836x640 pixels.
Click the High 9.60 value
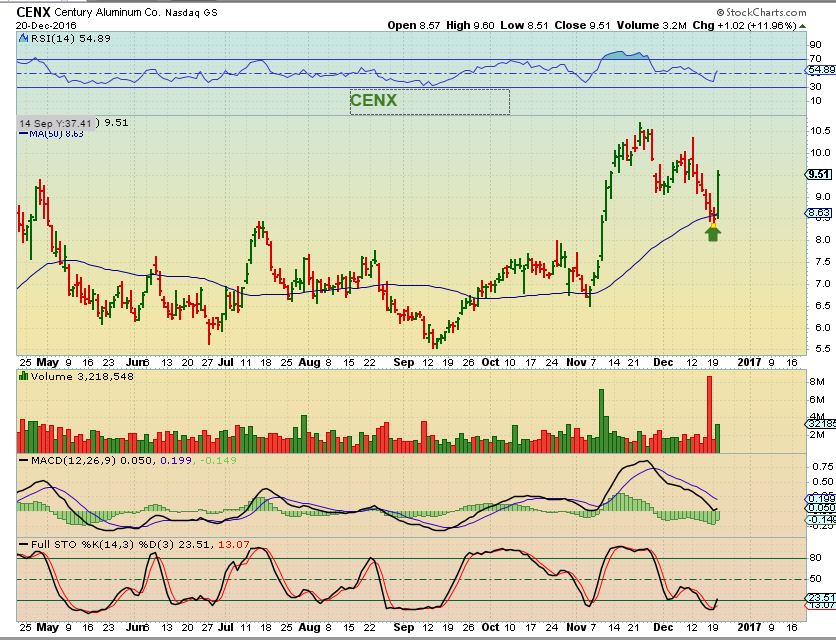click(x=470, y=25)
